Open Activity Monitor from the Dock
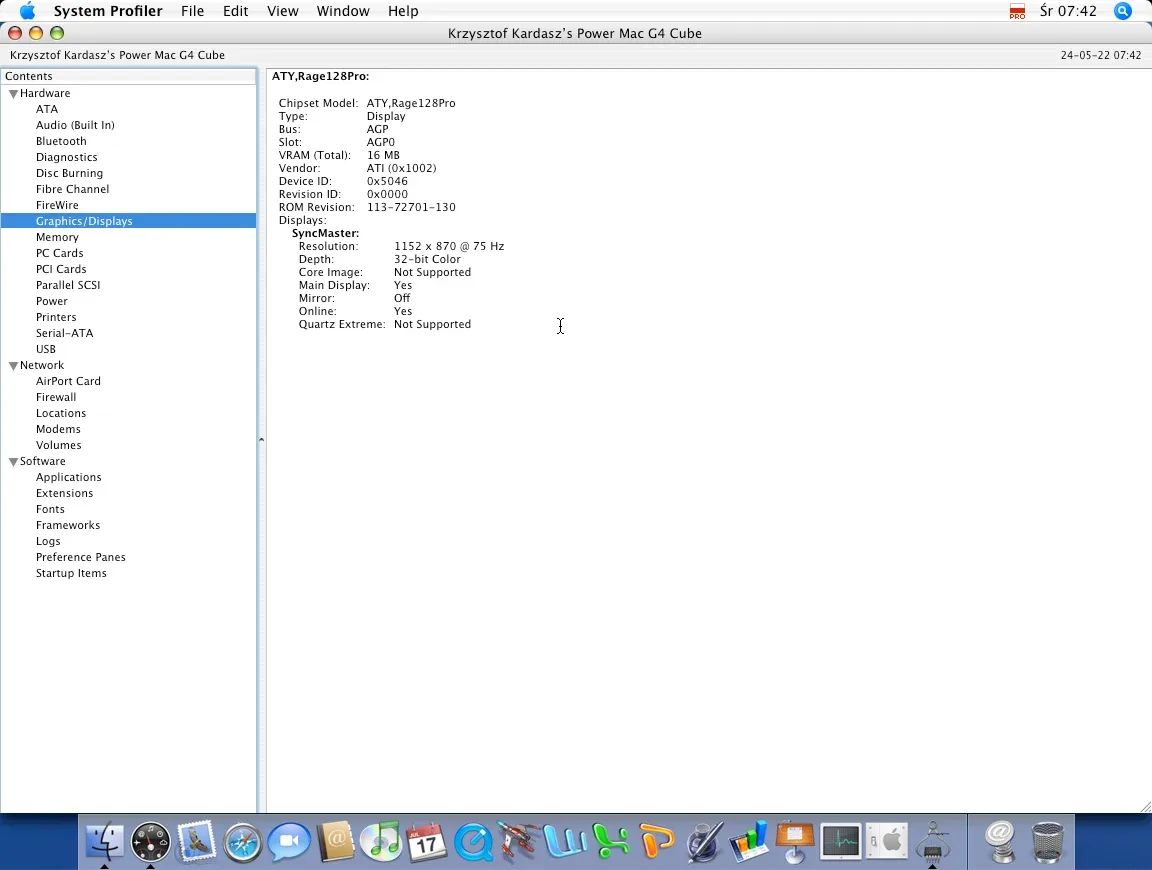The width and height of the screenshot is (1152, 870). coord(841,841)
